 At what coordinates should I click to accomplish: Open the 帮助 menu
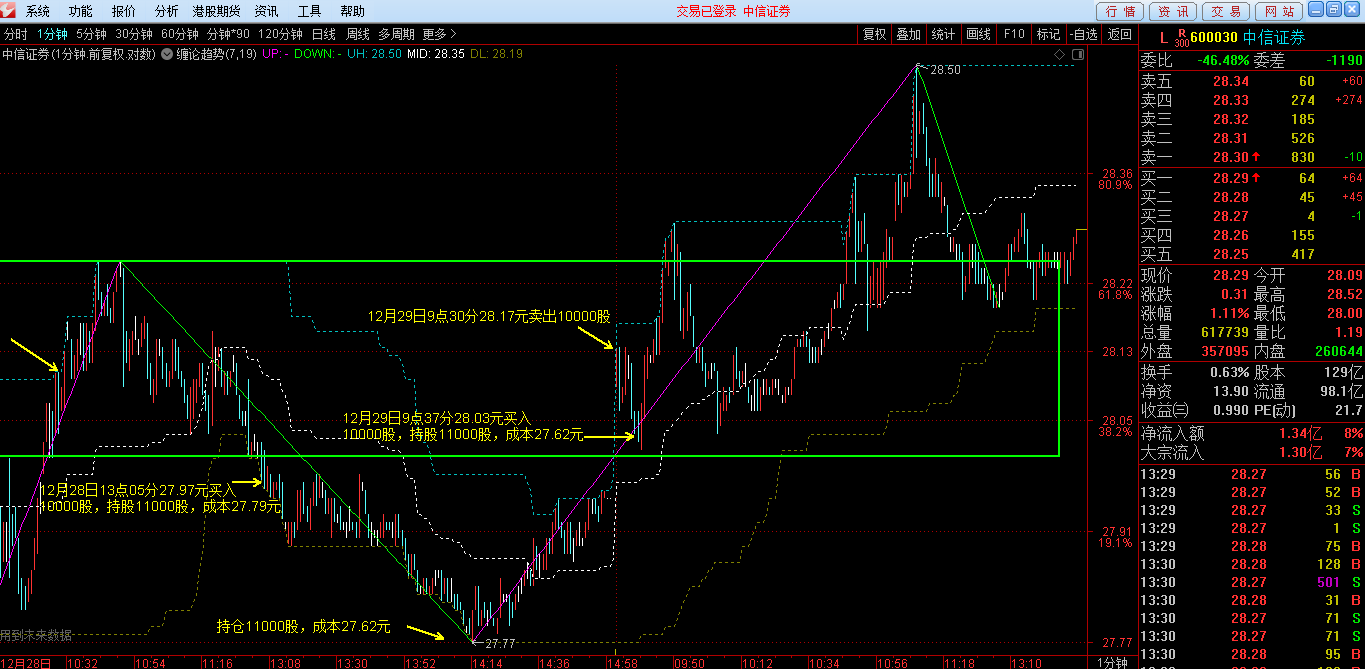353,11
